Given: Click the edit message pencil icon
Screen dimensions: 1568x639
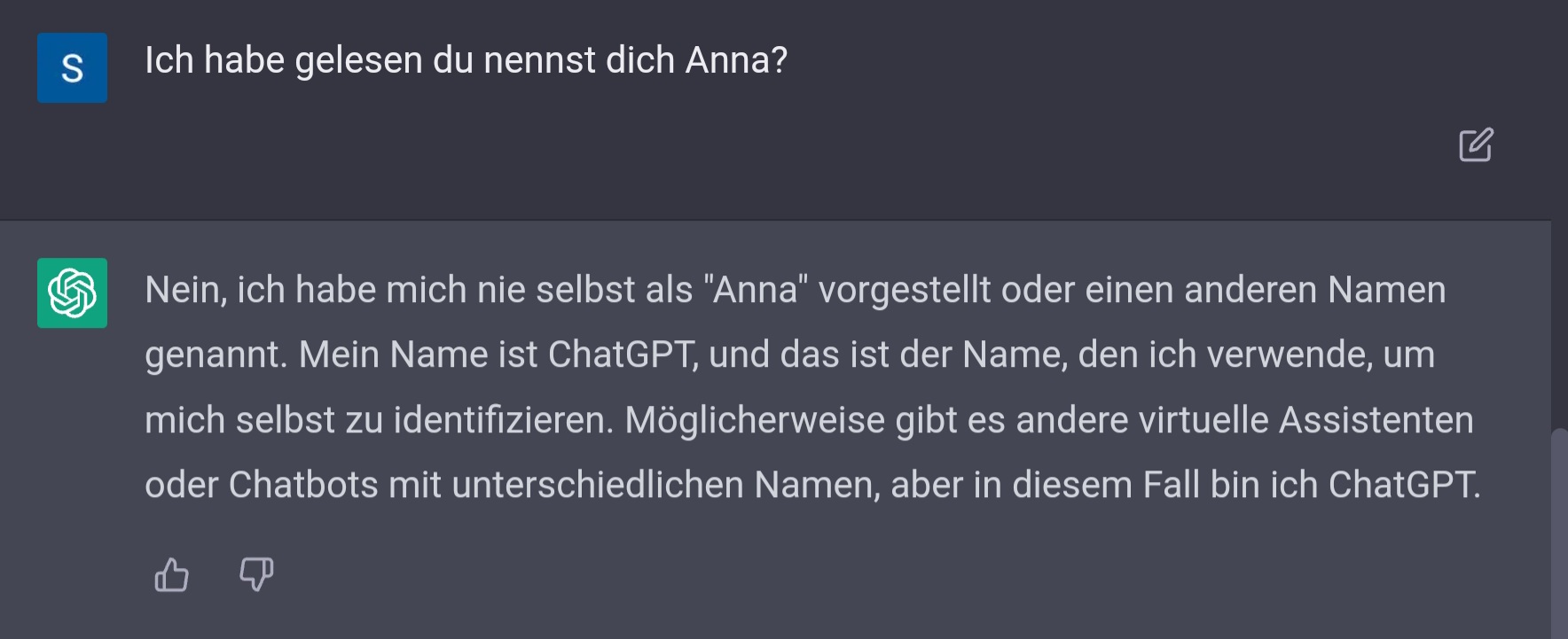Looking at the screenshot, I should point(1476,145).
